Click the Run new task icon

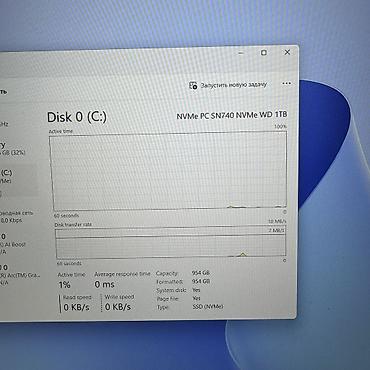[193, 85]
